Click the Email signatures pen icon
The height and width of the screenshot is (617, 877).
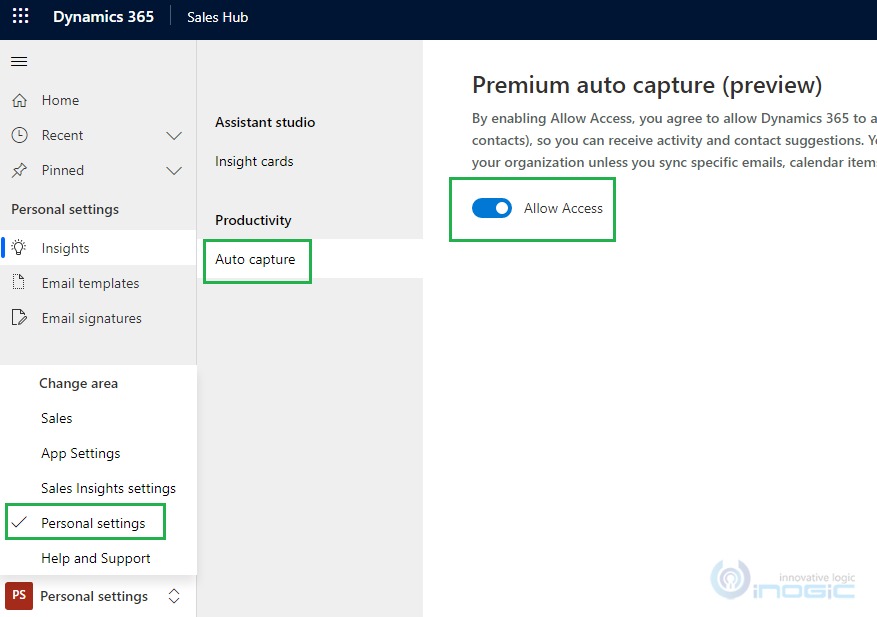pyautogui.click(x=19, y=317)
